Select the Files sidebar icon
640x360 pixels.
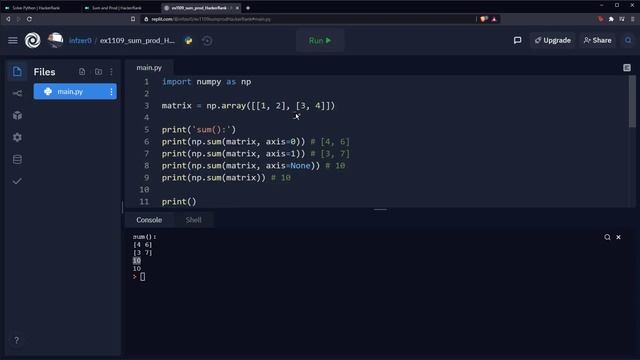coord(17,72)
